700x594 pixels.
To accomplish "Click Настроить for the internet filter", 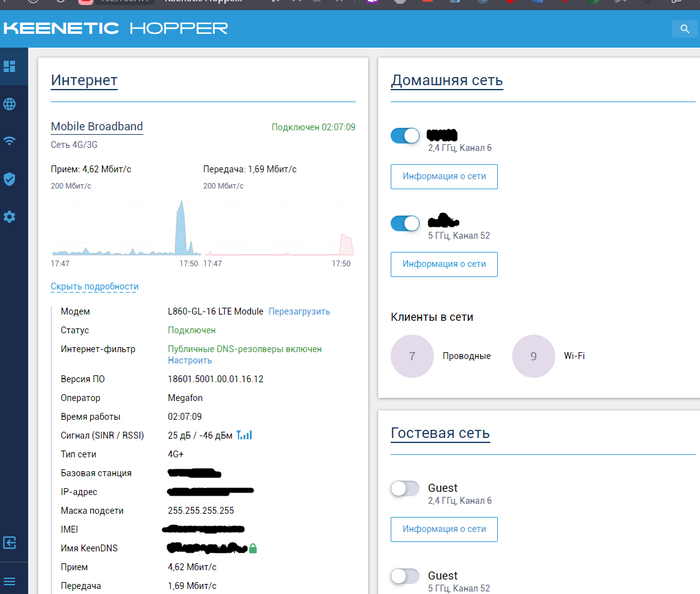I will click(x=190, y=360).
